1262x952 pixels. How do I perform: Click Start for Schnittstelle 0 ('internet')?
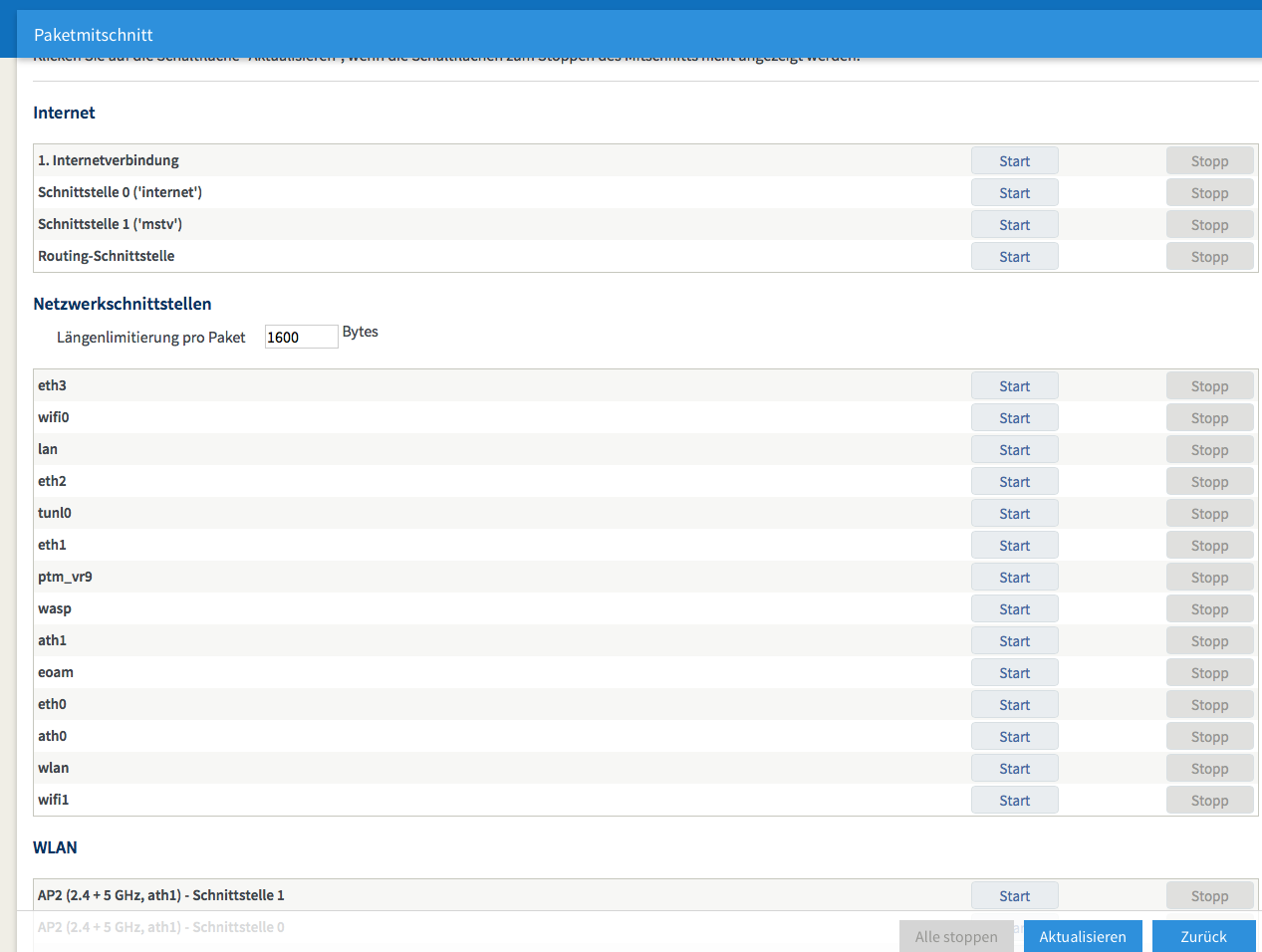(1014, 193)
